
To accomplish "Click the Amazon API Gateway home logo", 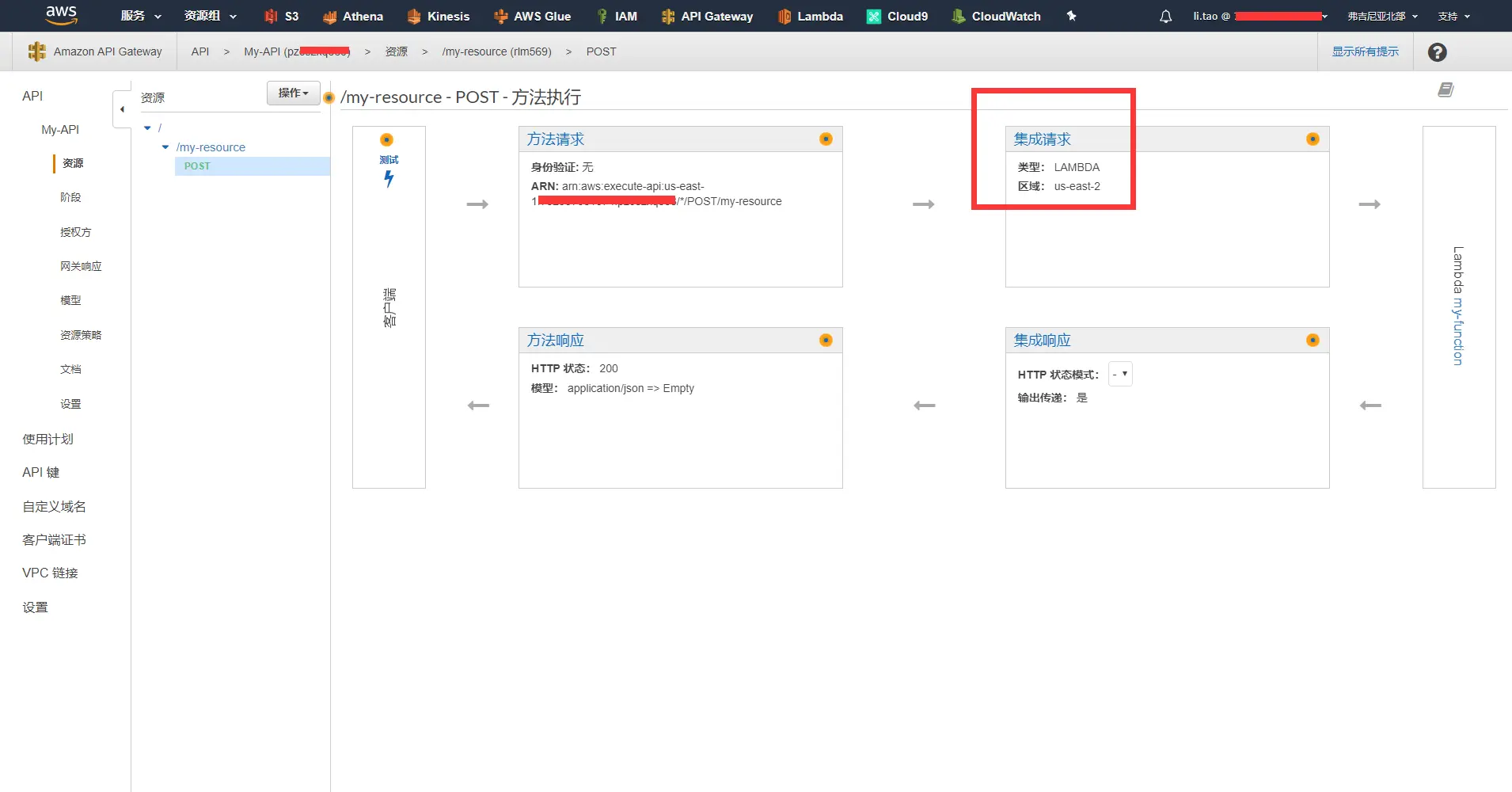I will click(36, 51).
